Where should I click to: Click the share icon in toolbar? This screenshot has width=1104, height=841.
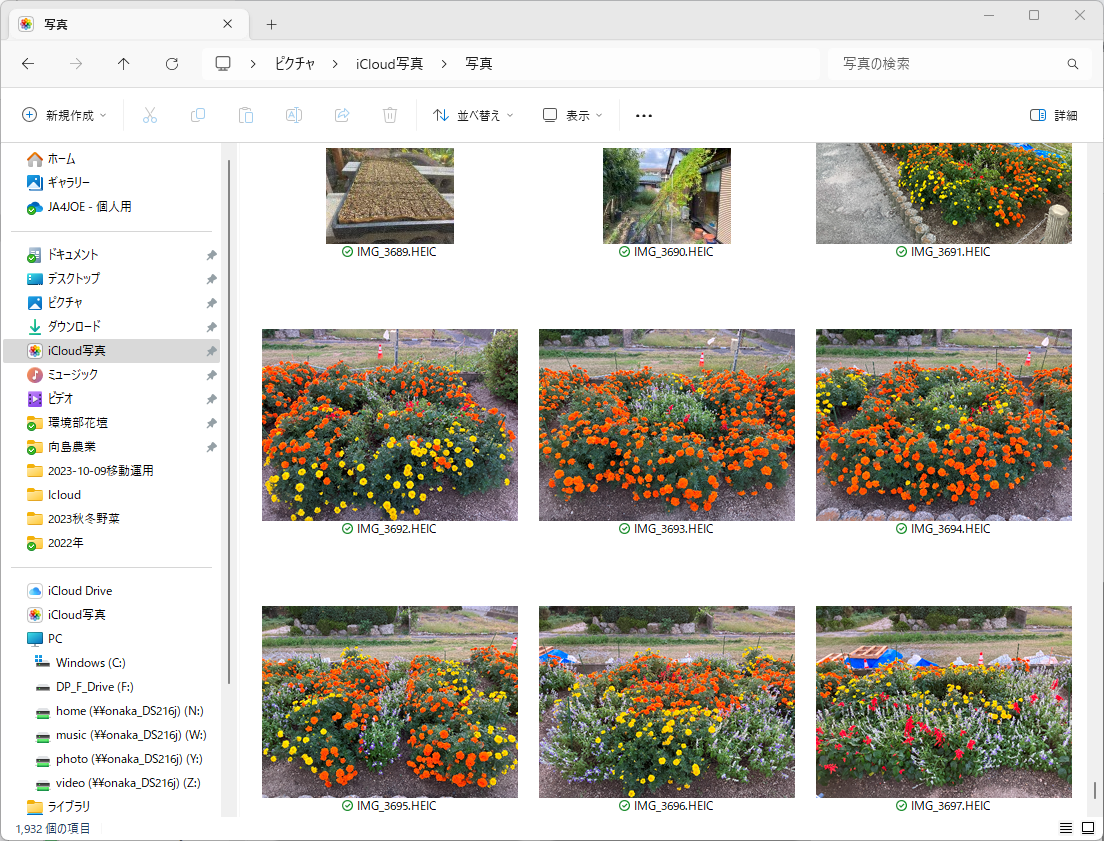[342, 115]
